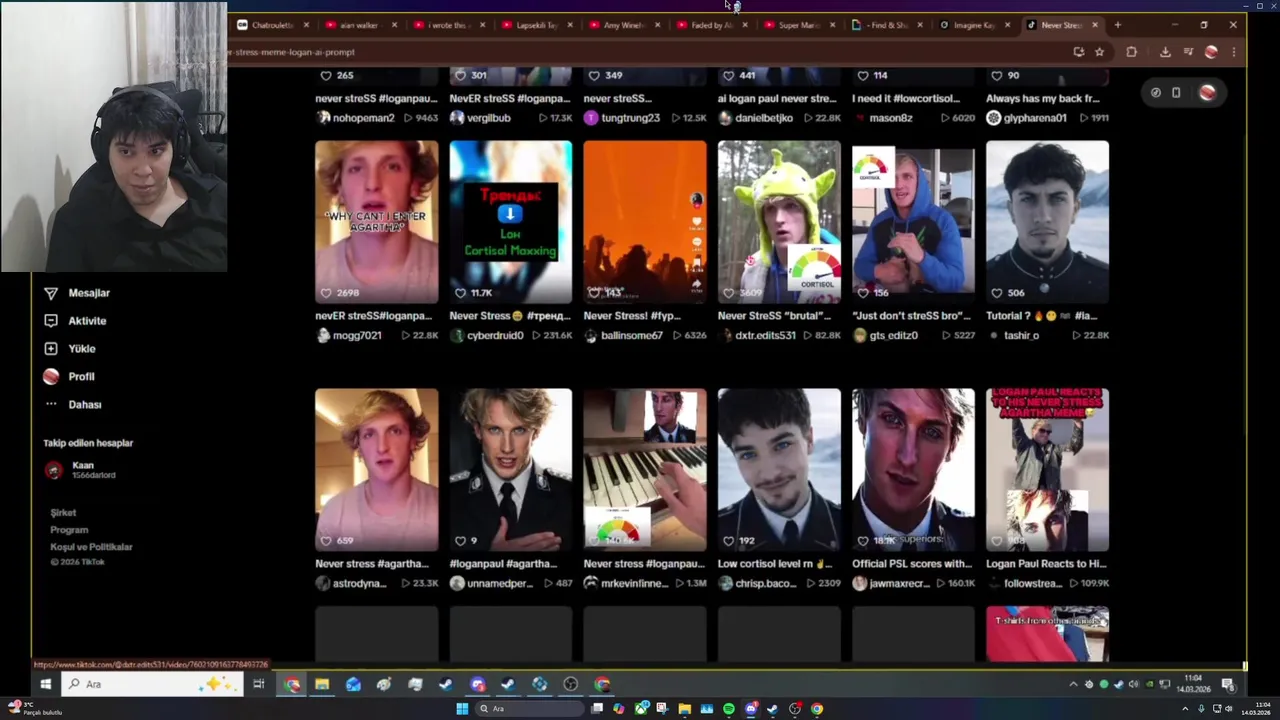Click the install app icon in address bar
The width and height of the screenshot is (1280, 720).
pyautogui.click(x=1078, y=52)
